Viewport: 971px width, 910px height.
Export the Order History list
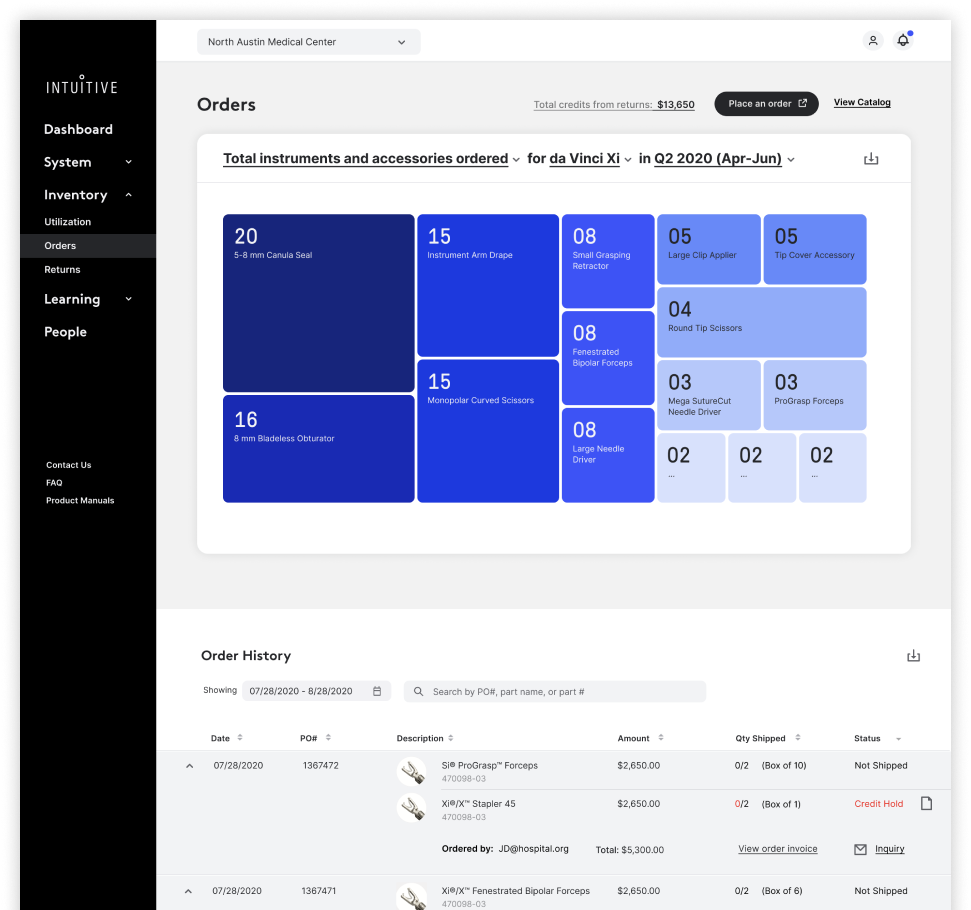(x=913, y=655)
